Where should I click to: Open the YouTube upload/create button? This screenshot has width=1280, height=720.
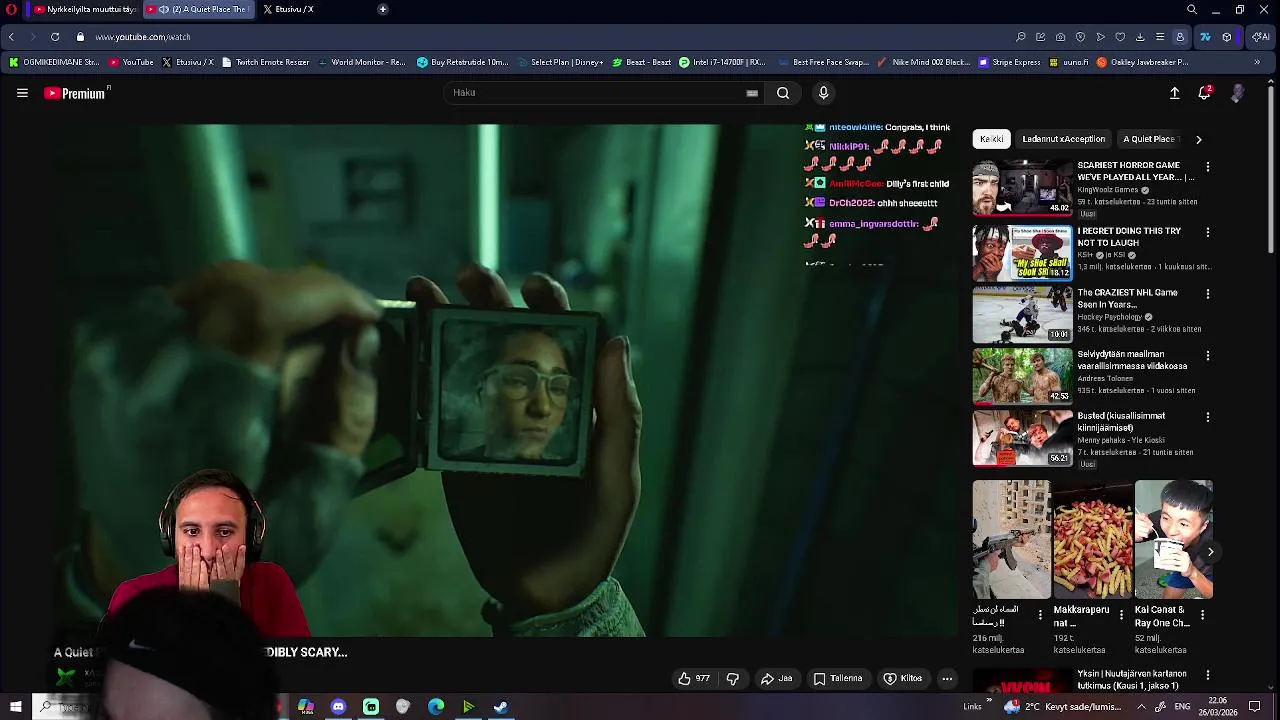pos(1175,93)
